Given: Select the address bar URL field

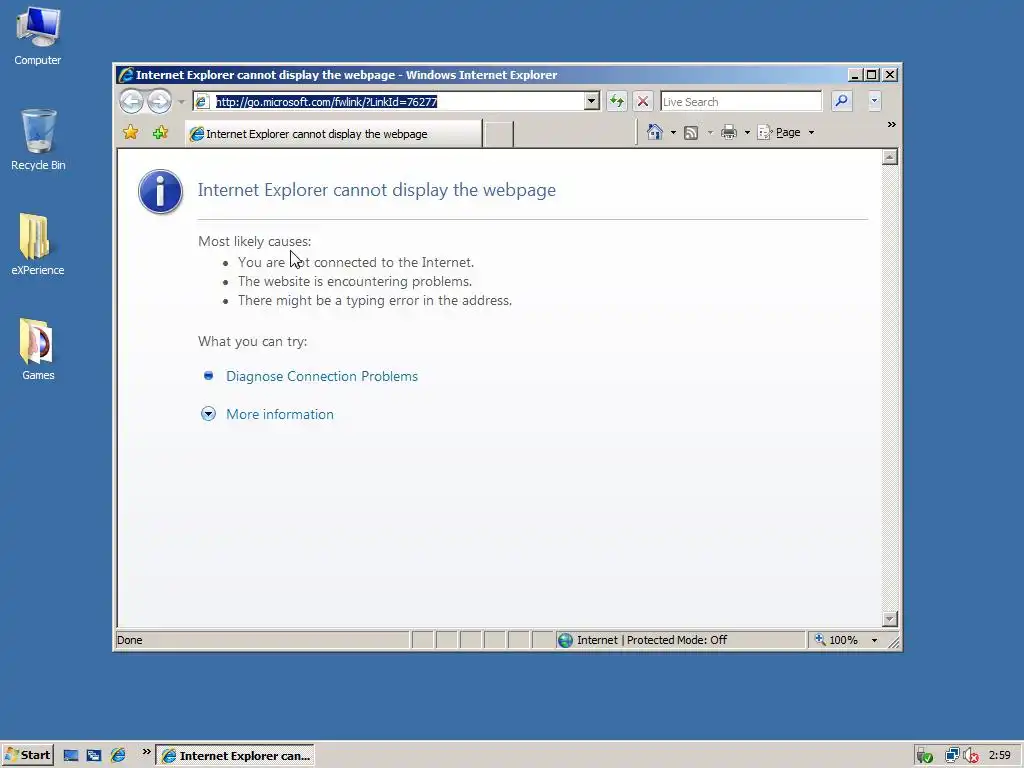Looking at the screenshot, I should 389,101.
